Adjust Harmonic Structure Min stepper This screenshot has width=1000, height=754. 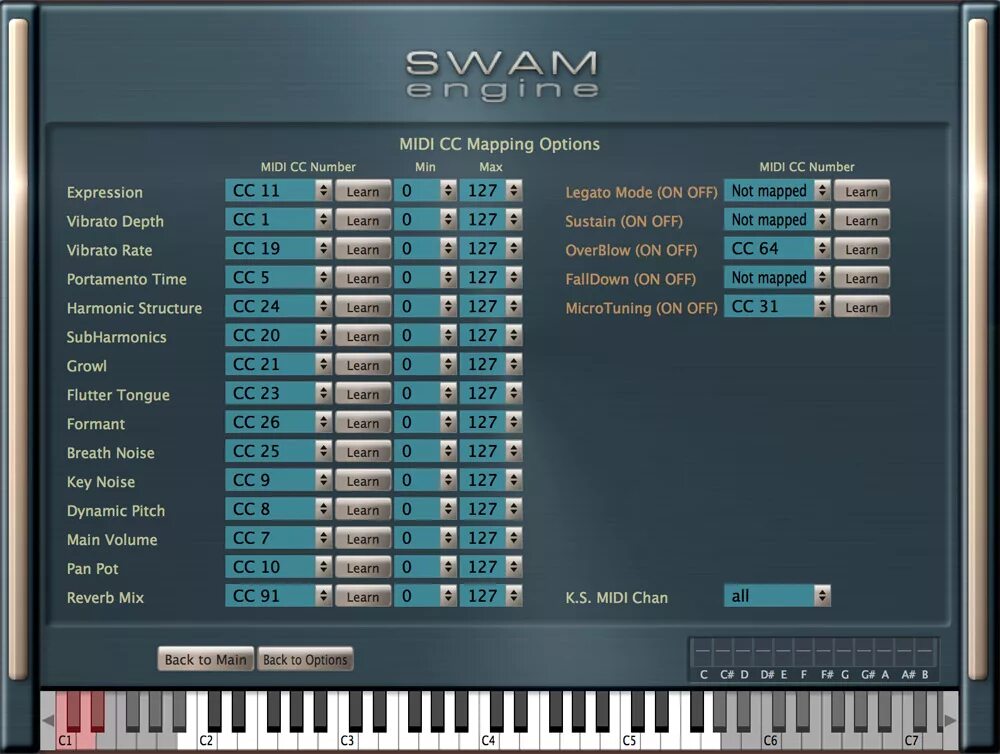point(448,307)
